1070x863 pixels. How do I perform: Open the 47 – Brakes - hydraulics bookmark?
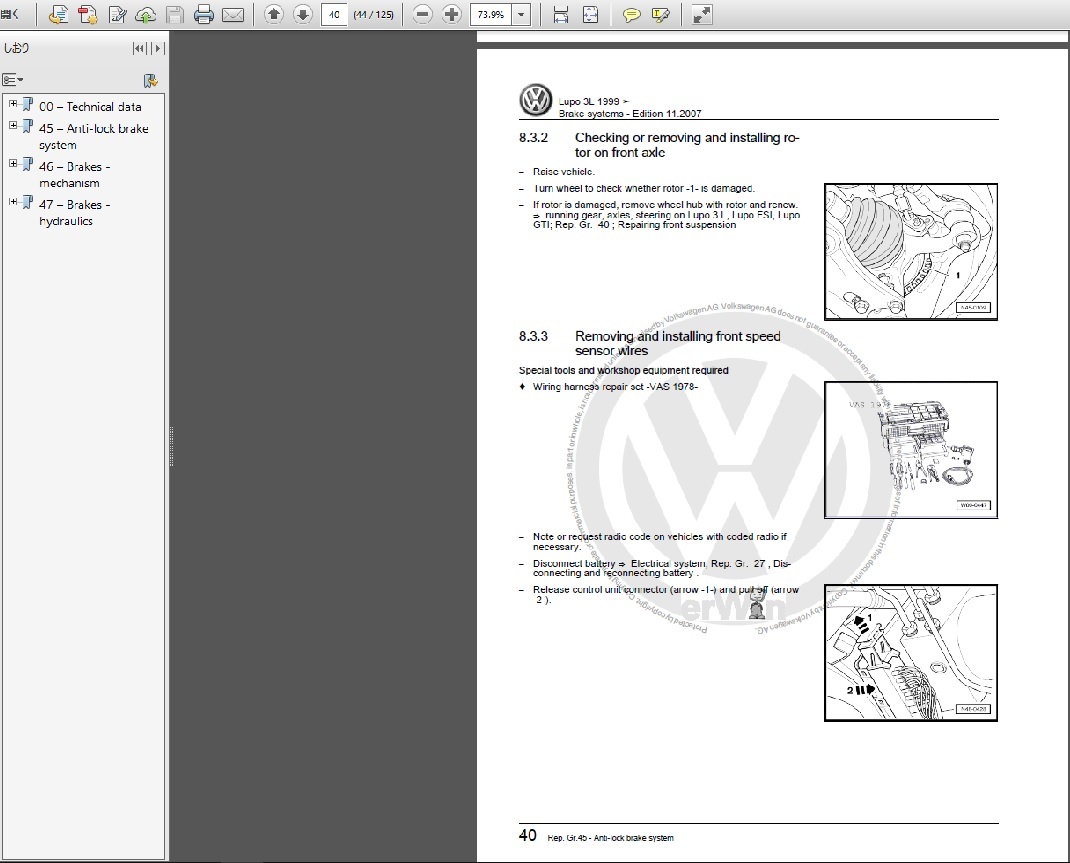74,213
